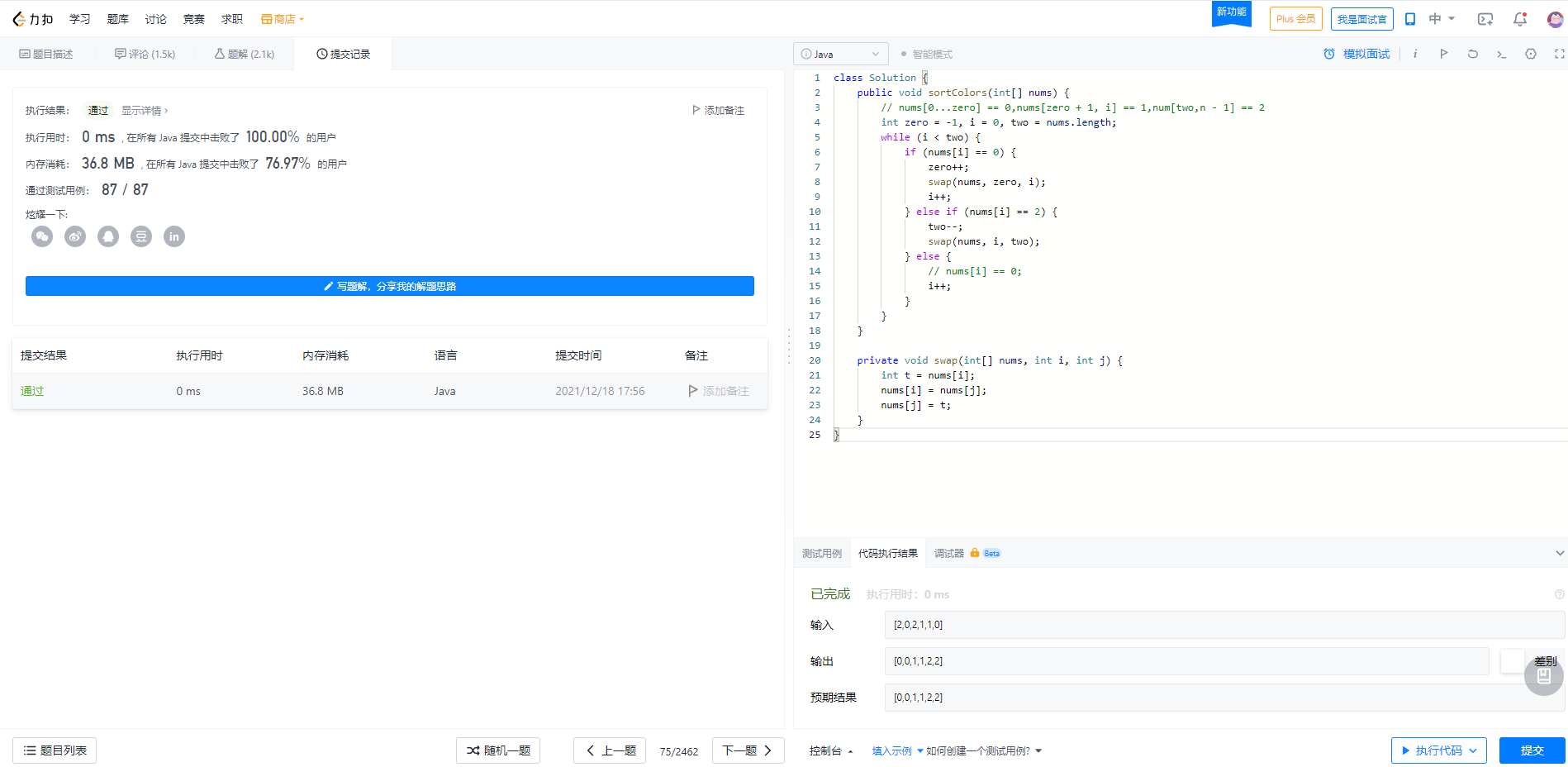Expand 显示详情 result details
This screenshot has height=767, width=1568.
click(x=145, y=110)
